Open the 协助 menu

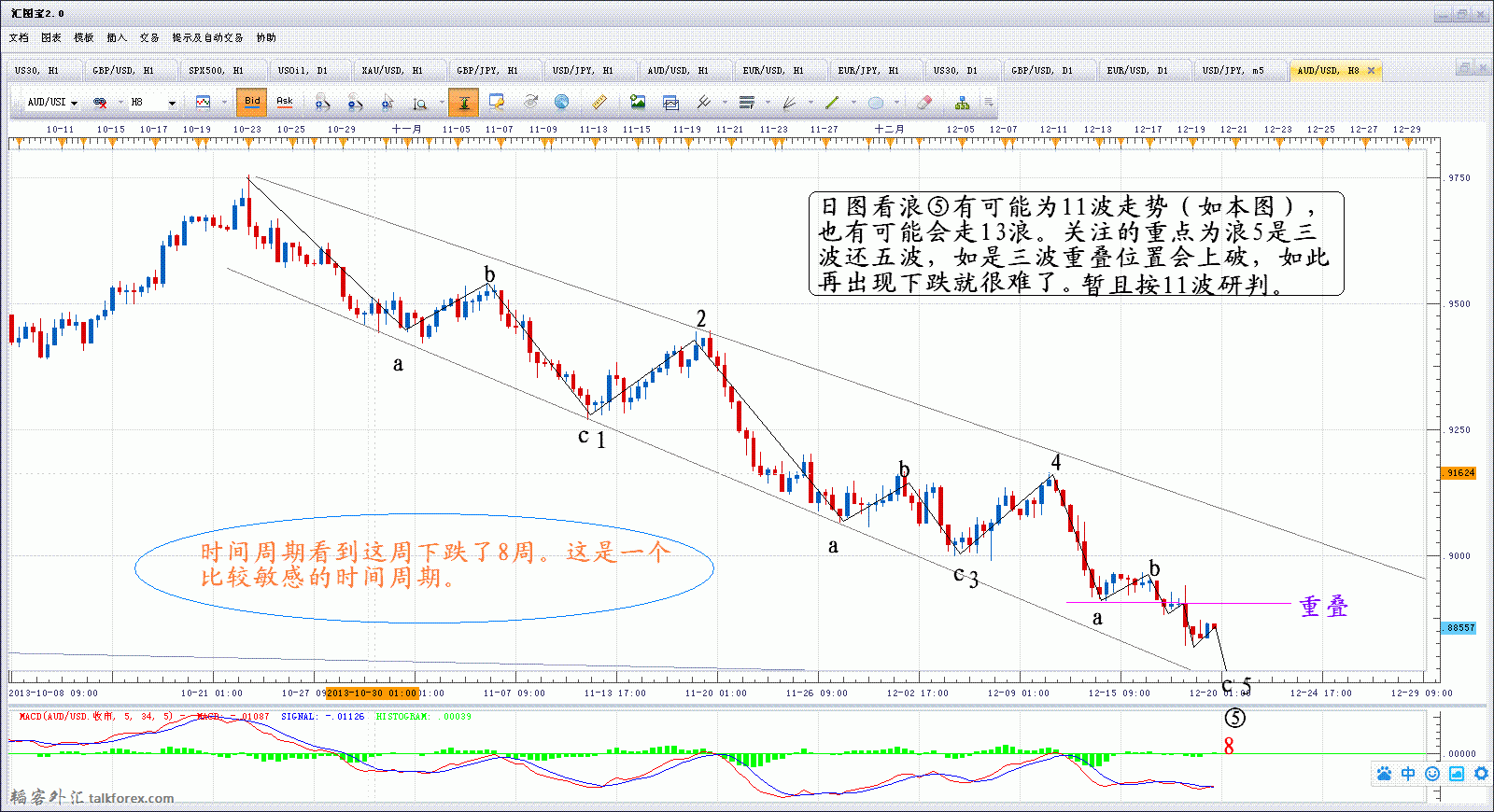pyautogui.click(x=266, y=38)
